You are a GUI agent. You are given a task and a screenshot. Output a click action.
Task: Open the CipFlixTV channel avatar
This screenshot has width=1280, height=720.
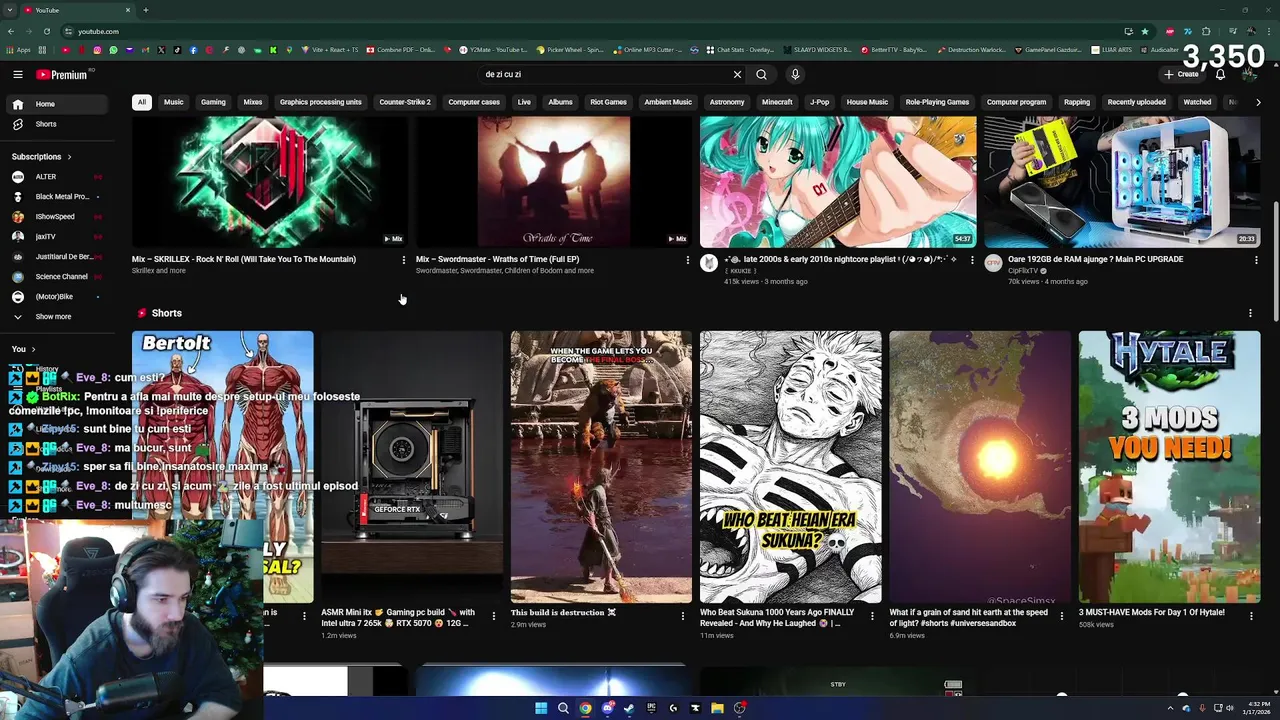tap(993, 263)
